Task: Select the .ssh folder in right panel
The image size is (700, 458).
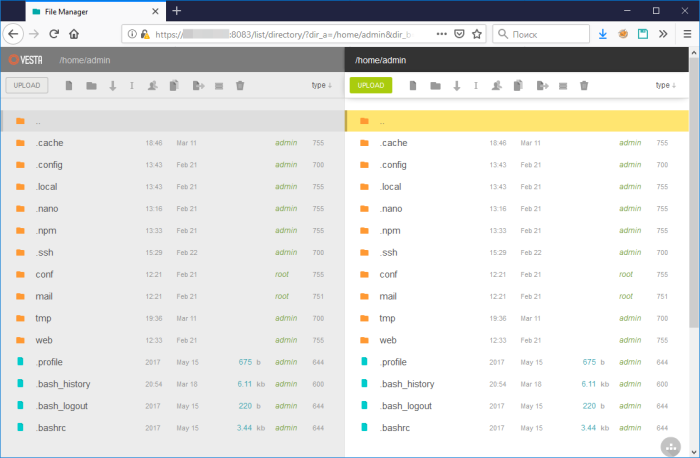Action: tap(517, 253)
